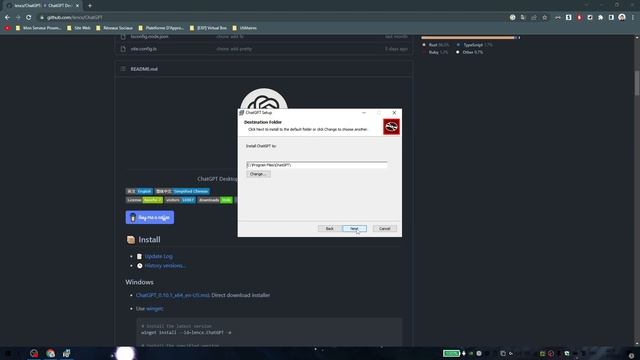Click the License badge
Image resolution: width=640 pixels, height=360 pixels.
[144, 200]
